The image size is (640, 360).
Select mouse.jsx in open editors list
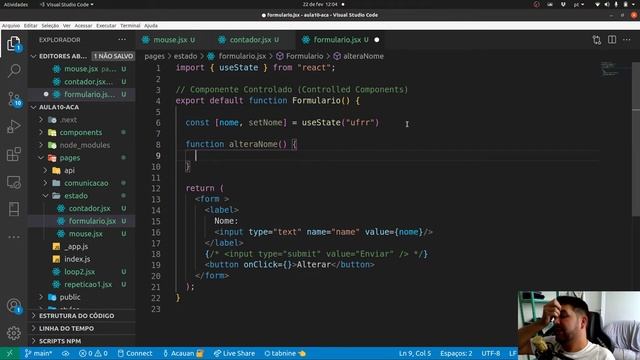(82, 69)
